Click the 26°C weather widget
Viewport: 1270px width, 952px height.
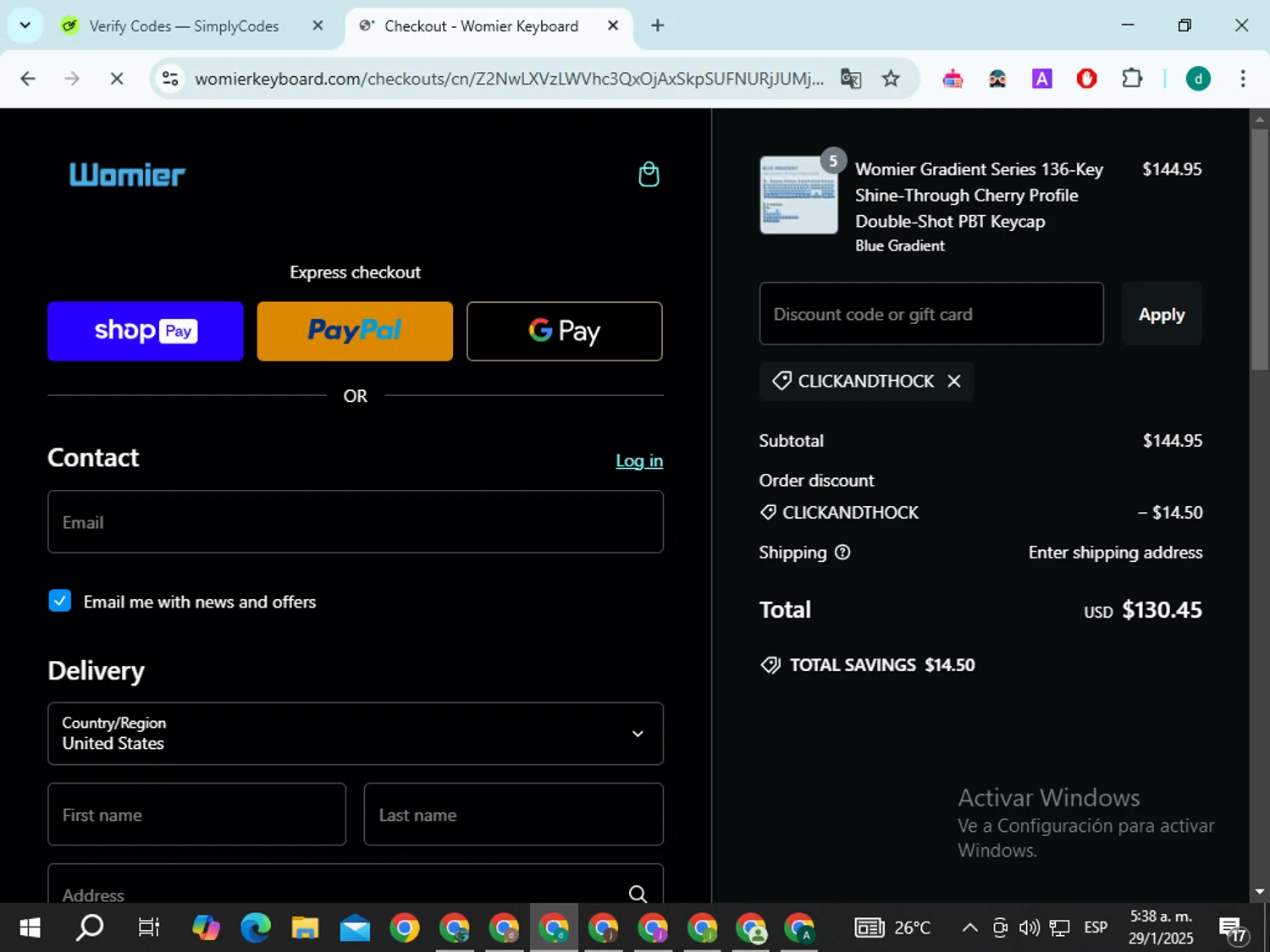892,928
